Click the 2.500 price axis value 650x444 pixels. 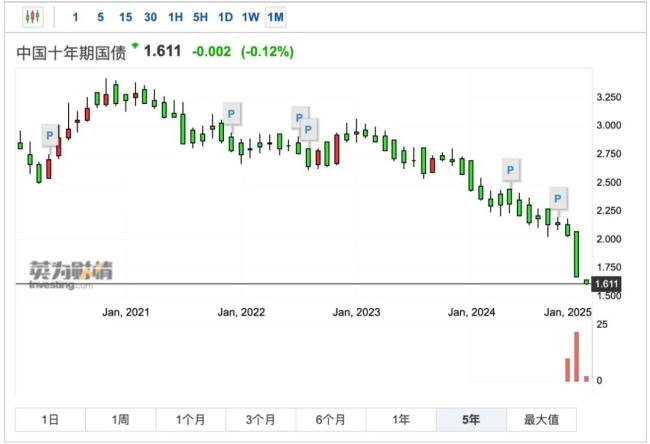[609, 182]
